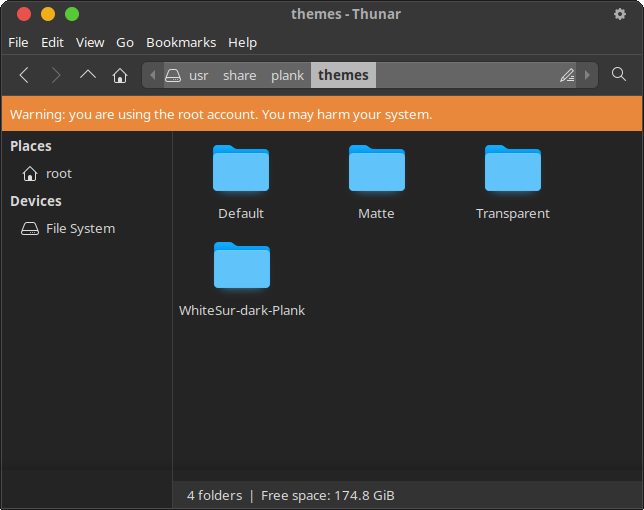644x510 pixels.
Task: Toggle path editing with pencil icon
Action: [x=567, y=75]
